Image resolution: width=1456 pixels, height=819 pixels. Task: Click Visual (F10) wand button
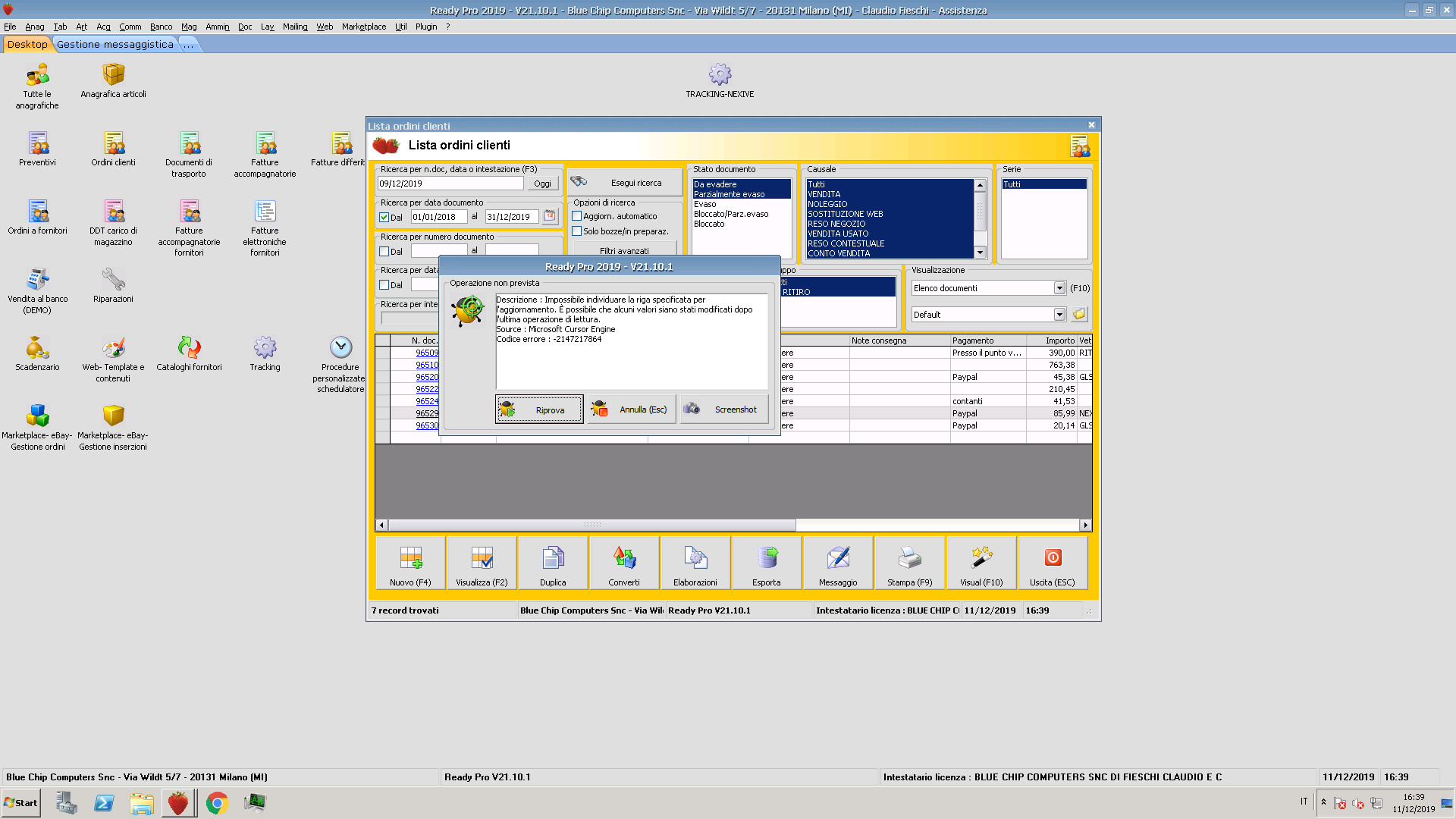[x=981, y=563]
